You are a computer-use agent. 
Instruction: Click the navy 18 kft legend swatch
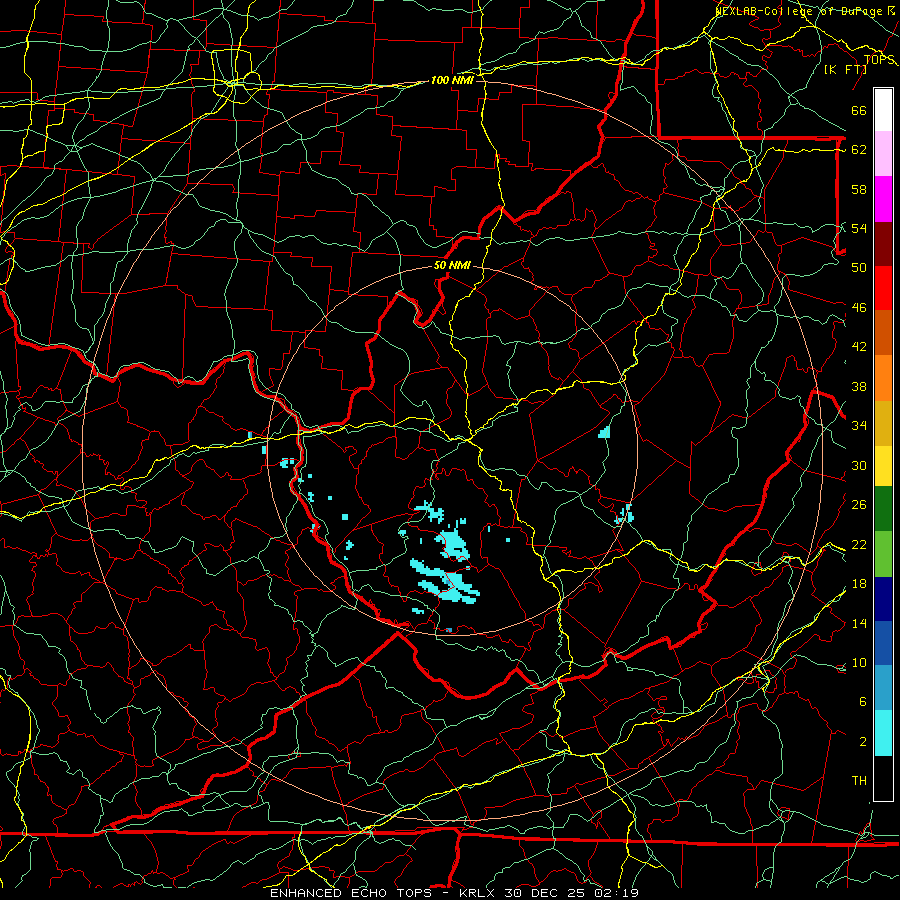pos(883,599)
